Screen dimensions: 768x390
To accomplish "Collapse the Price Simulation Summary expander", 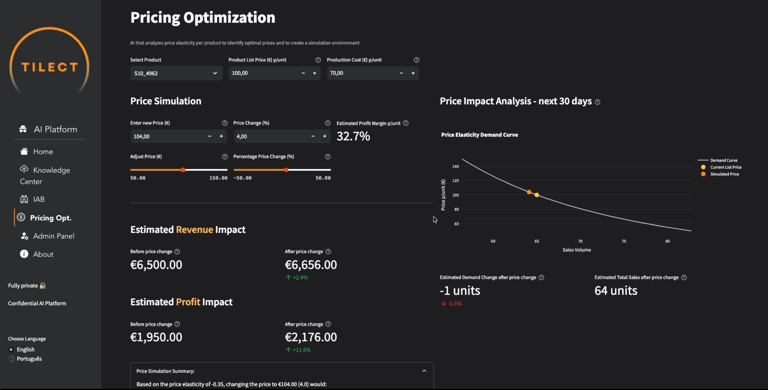I will tap(424, 371).
